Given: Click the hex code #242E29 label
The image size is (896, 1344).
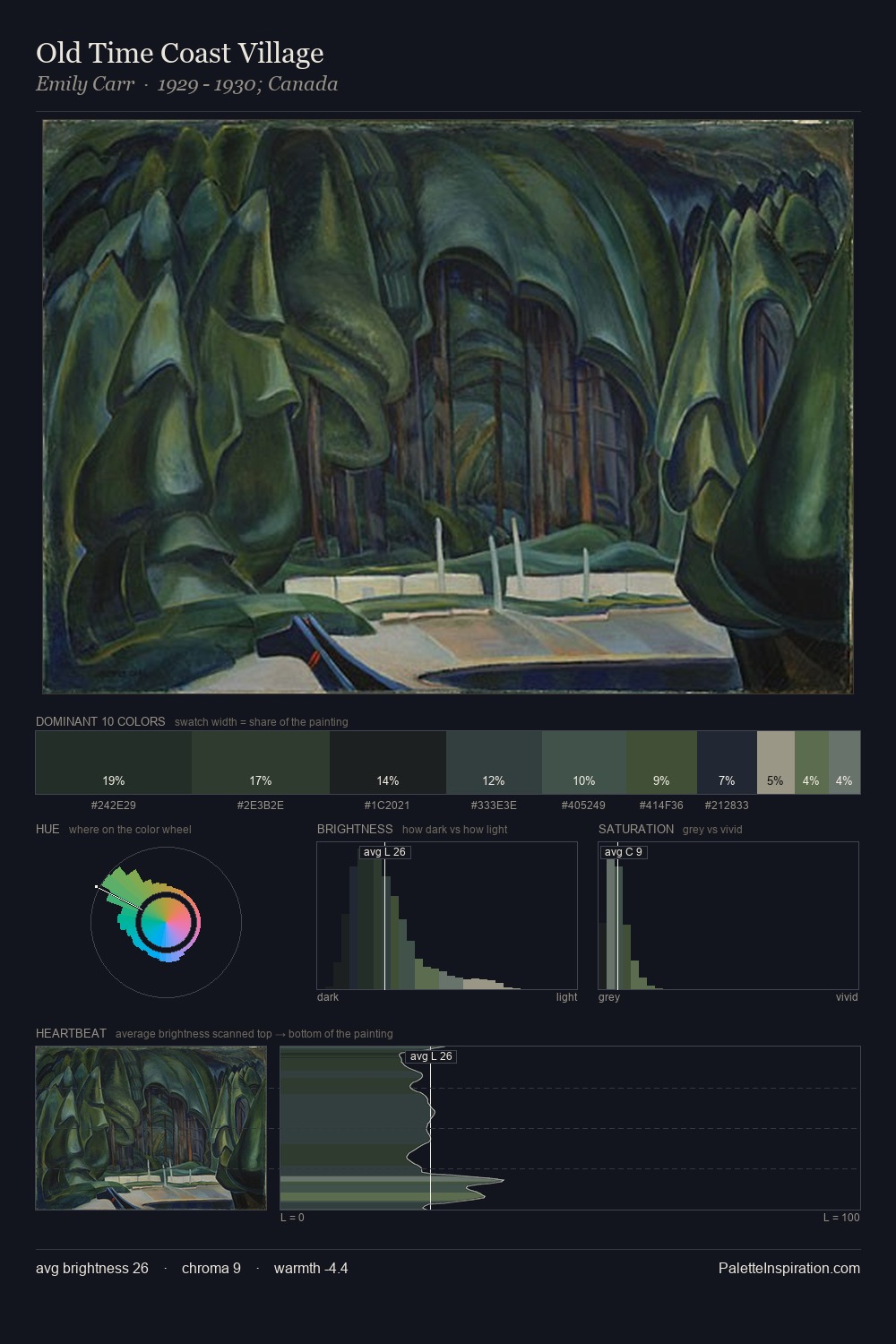Looking at the screenshot, I should tap(114, 806).
